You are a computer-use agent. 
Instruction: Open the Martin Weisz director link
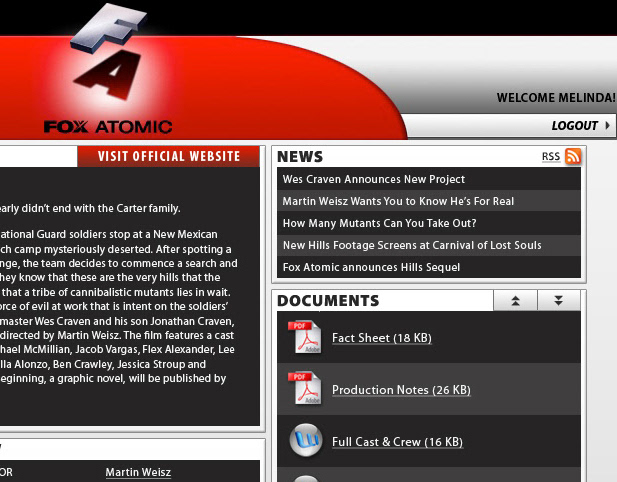coord(138,472)
